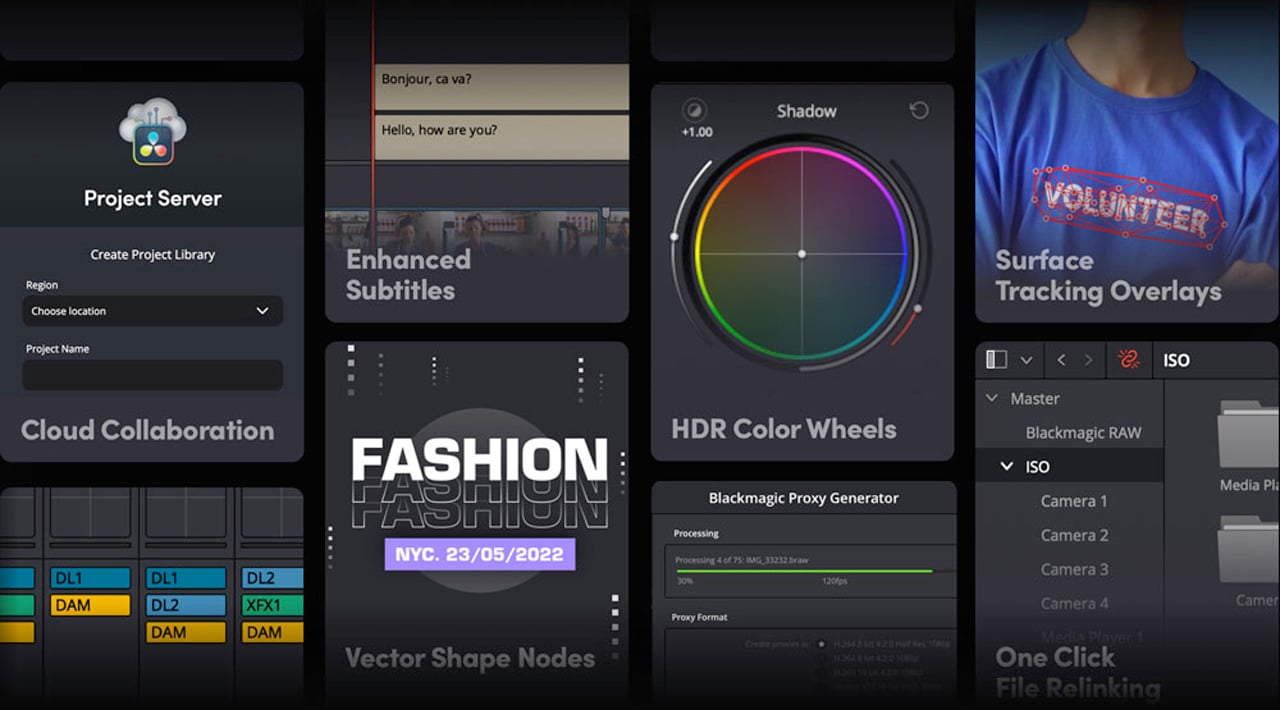1280x710 pixels.
Task: Click the green proxy processing progress bar
Action: [x=804, y=571]
